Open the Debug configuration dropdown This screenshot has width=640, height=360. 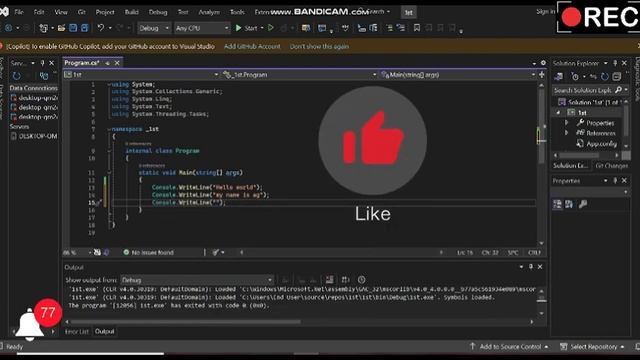[154, 28]
